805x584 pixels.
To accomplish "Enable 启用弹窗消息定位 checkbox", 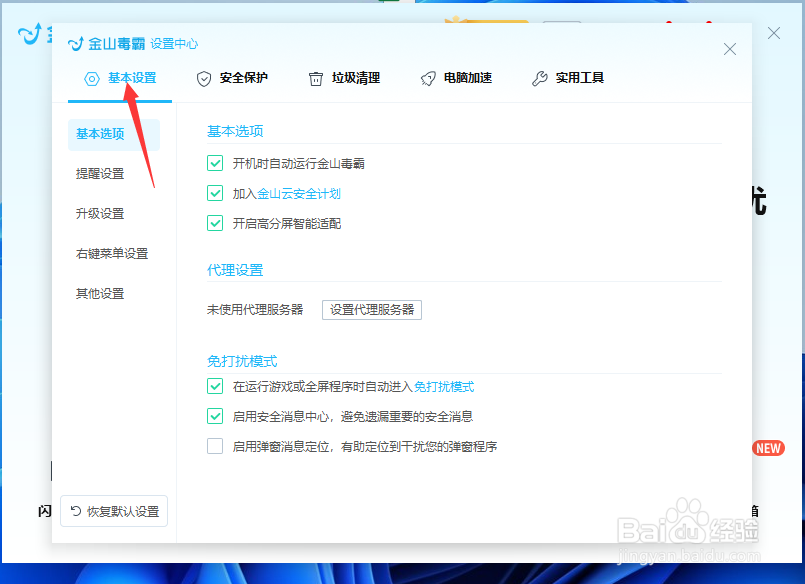I will (215, 446).
